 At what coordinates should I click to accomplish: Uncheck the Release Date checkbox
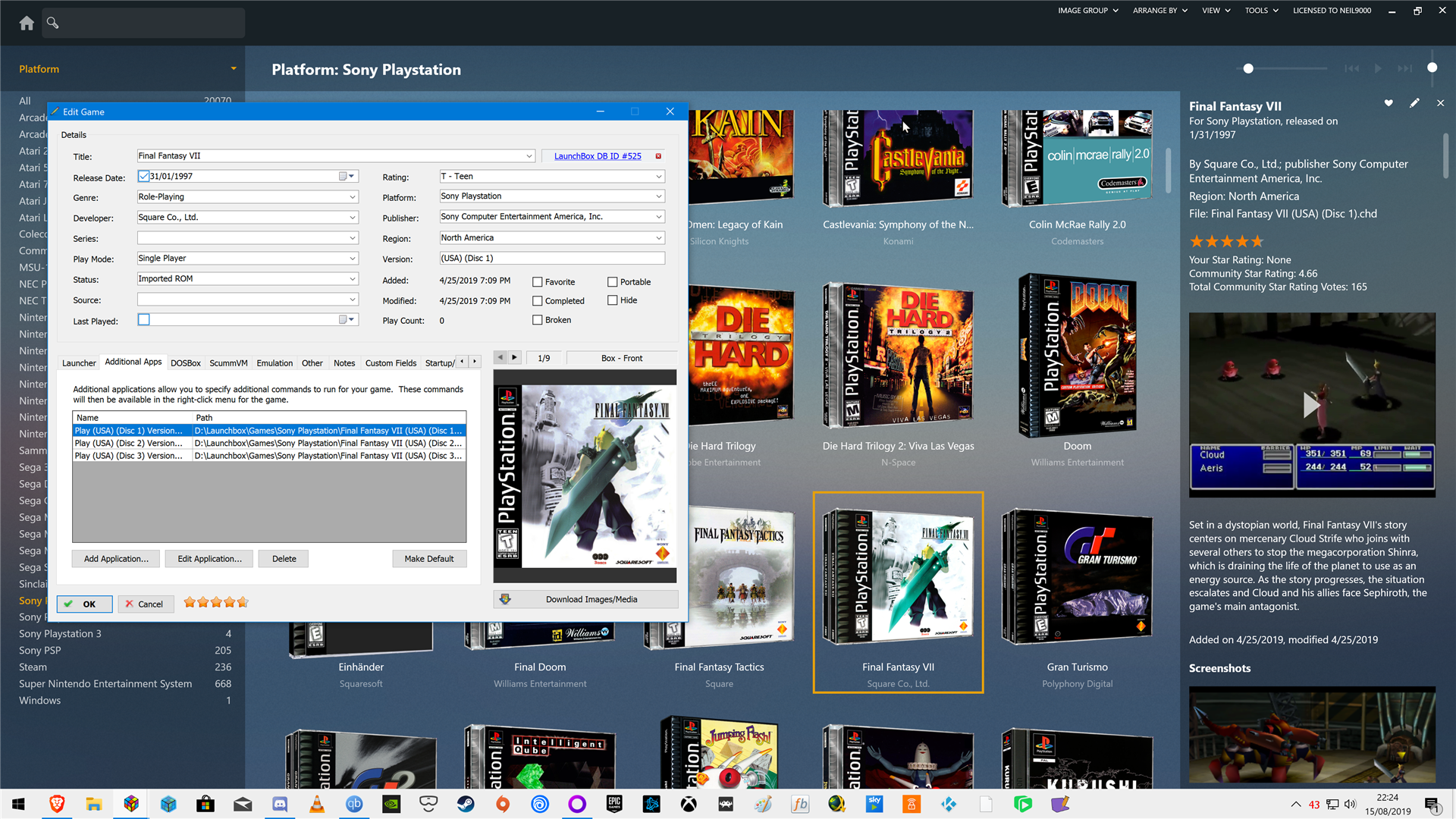point(144,176)
